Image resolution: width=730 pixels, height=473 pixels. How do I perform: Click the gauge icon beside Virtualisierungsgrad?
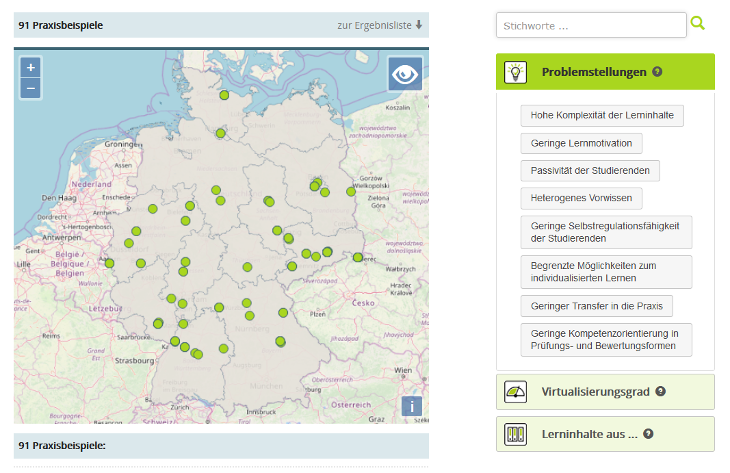pos(515,392)
